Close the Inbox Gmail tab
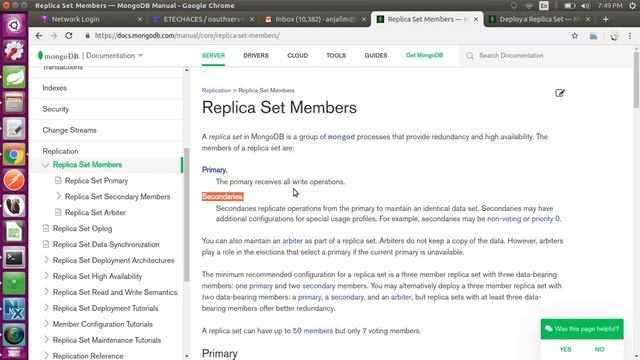 pos(364,19)
